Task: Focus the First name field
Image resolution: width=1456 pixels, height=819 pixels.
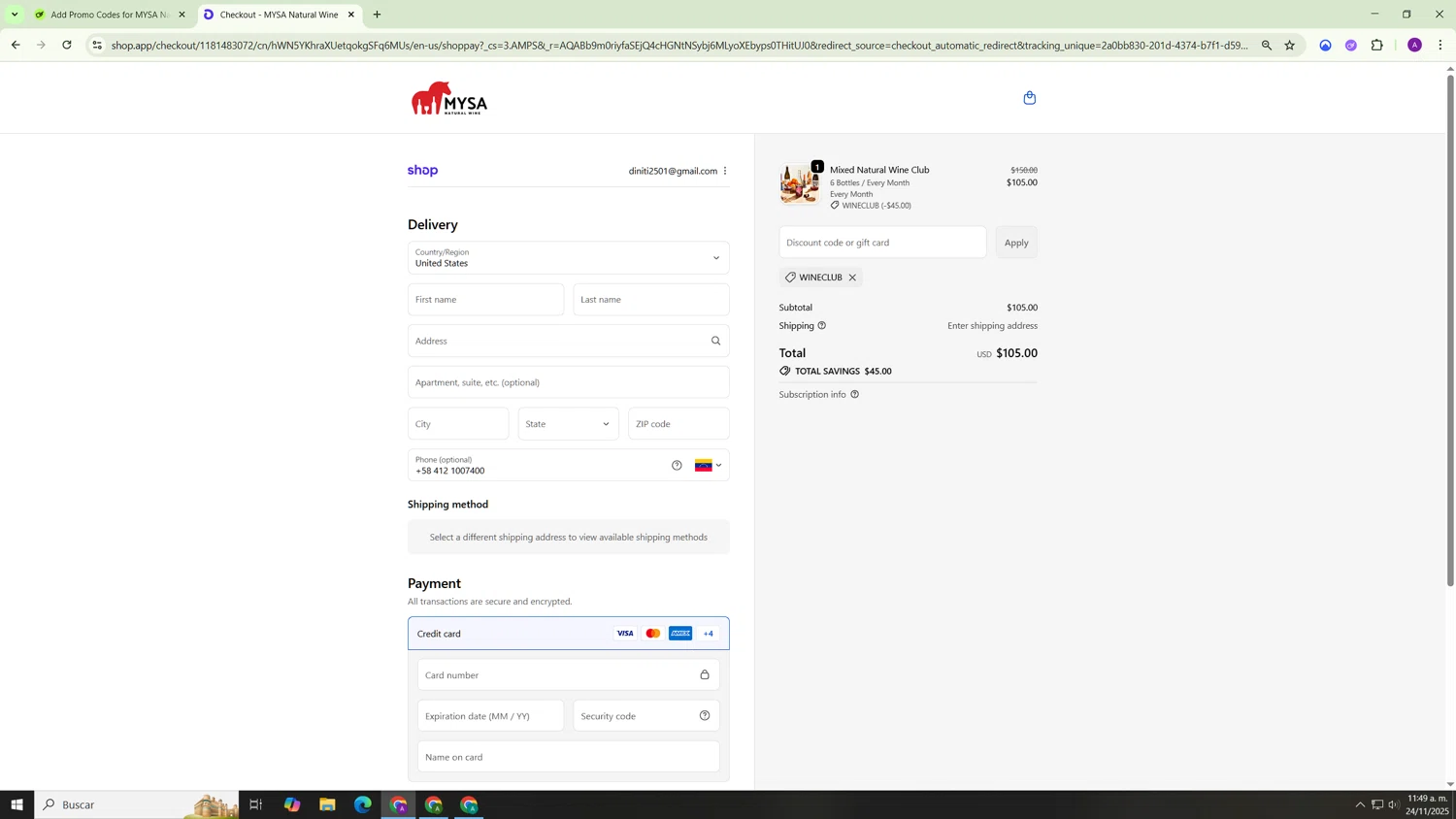Action: tap(485, 300)
